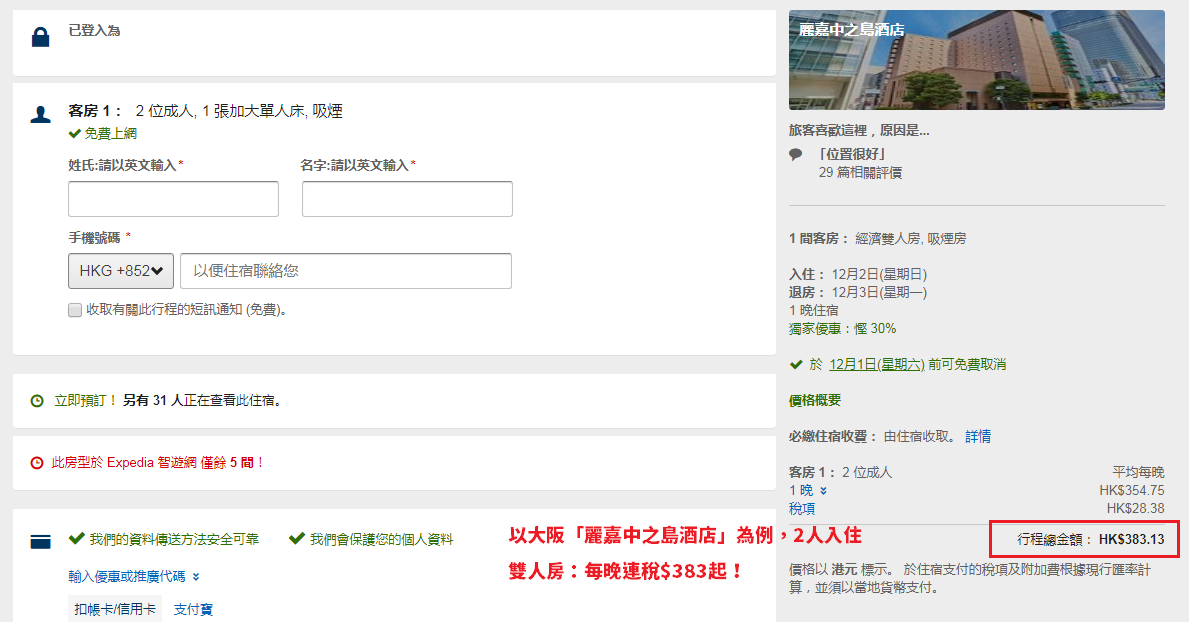
Task: Switch to the 扣帳卡/信用卡 tab
Action: coord(114,607)
